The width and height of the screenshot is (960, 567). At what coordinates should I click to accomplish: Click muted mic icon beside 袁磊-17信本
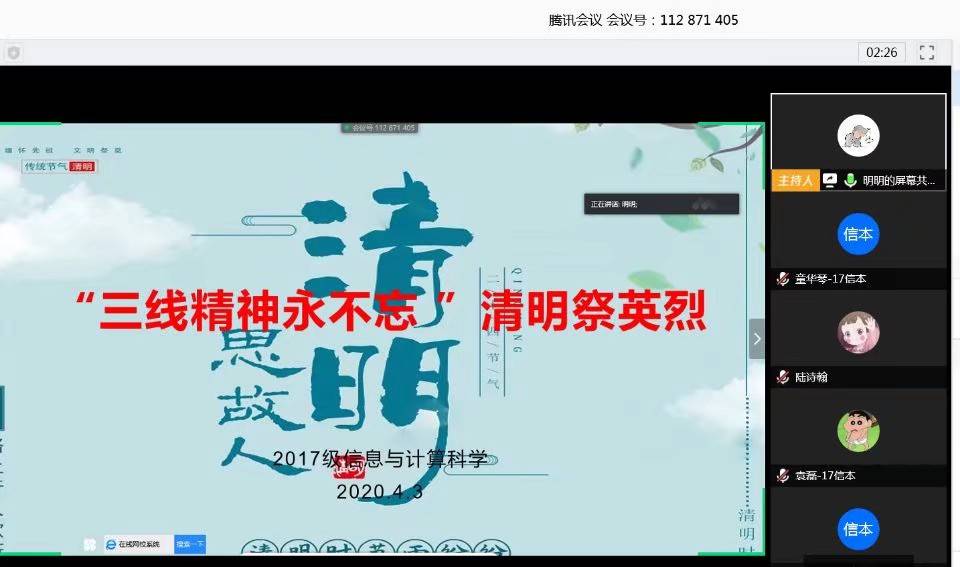783,475
